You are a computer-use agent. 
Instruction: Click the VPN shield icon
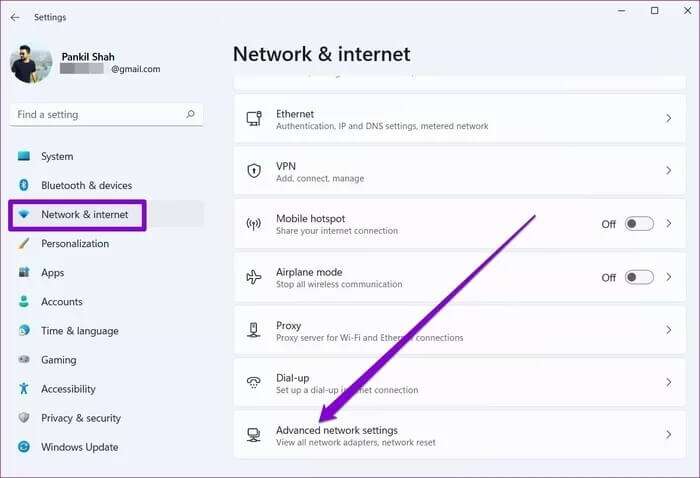[x=254, y=171]
